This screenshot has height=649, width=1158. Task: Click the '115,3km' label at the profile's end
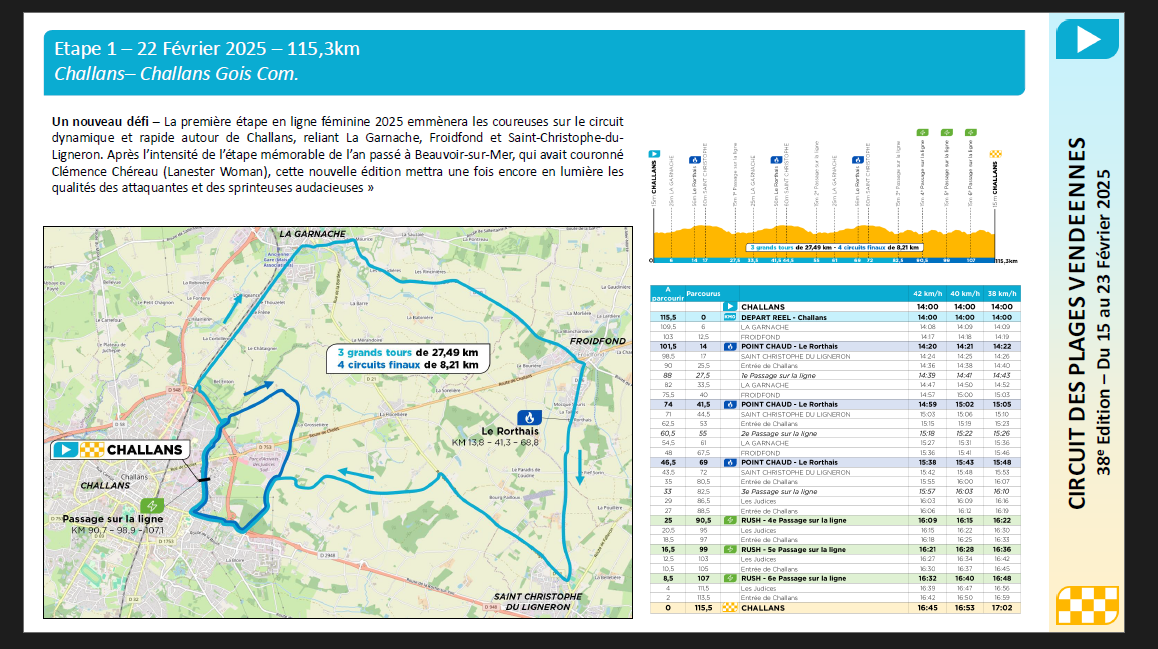click(x=1006, y=261)
